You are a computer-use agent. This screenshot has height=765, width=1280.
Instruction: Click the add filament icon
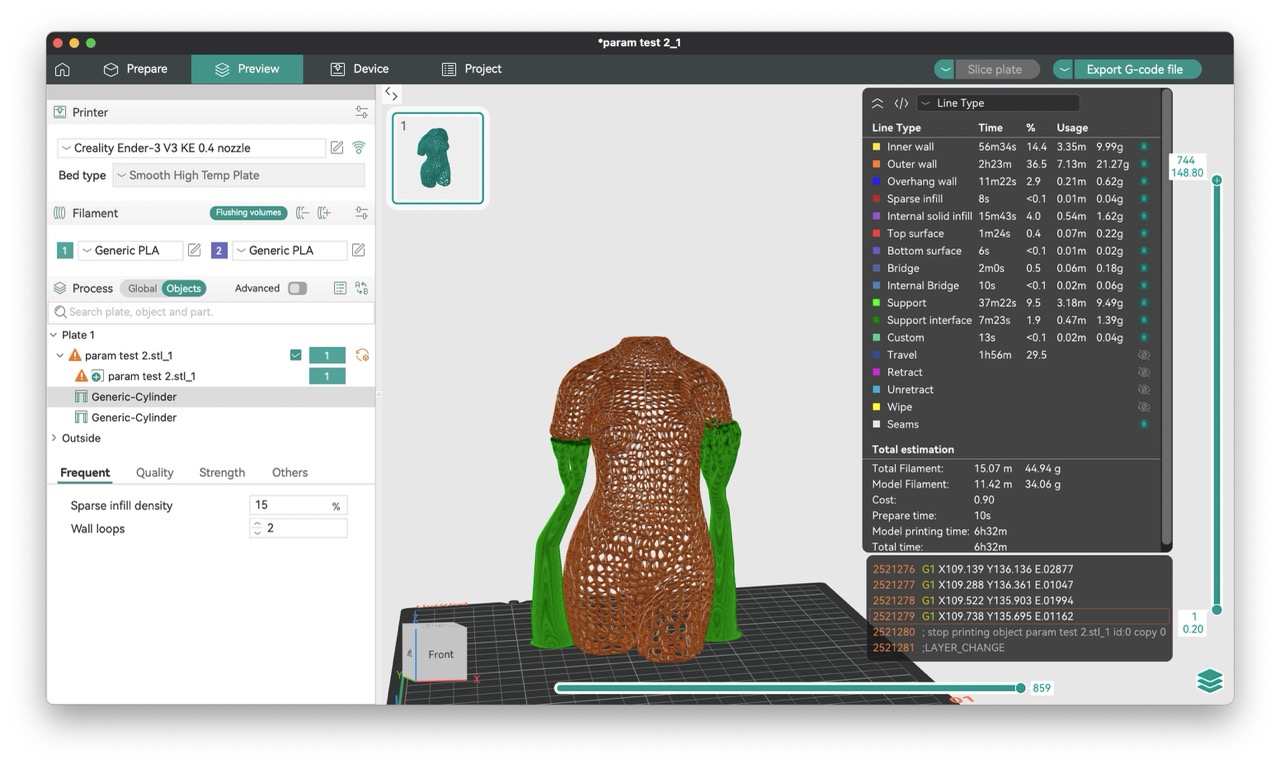click(324, 213)
